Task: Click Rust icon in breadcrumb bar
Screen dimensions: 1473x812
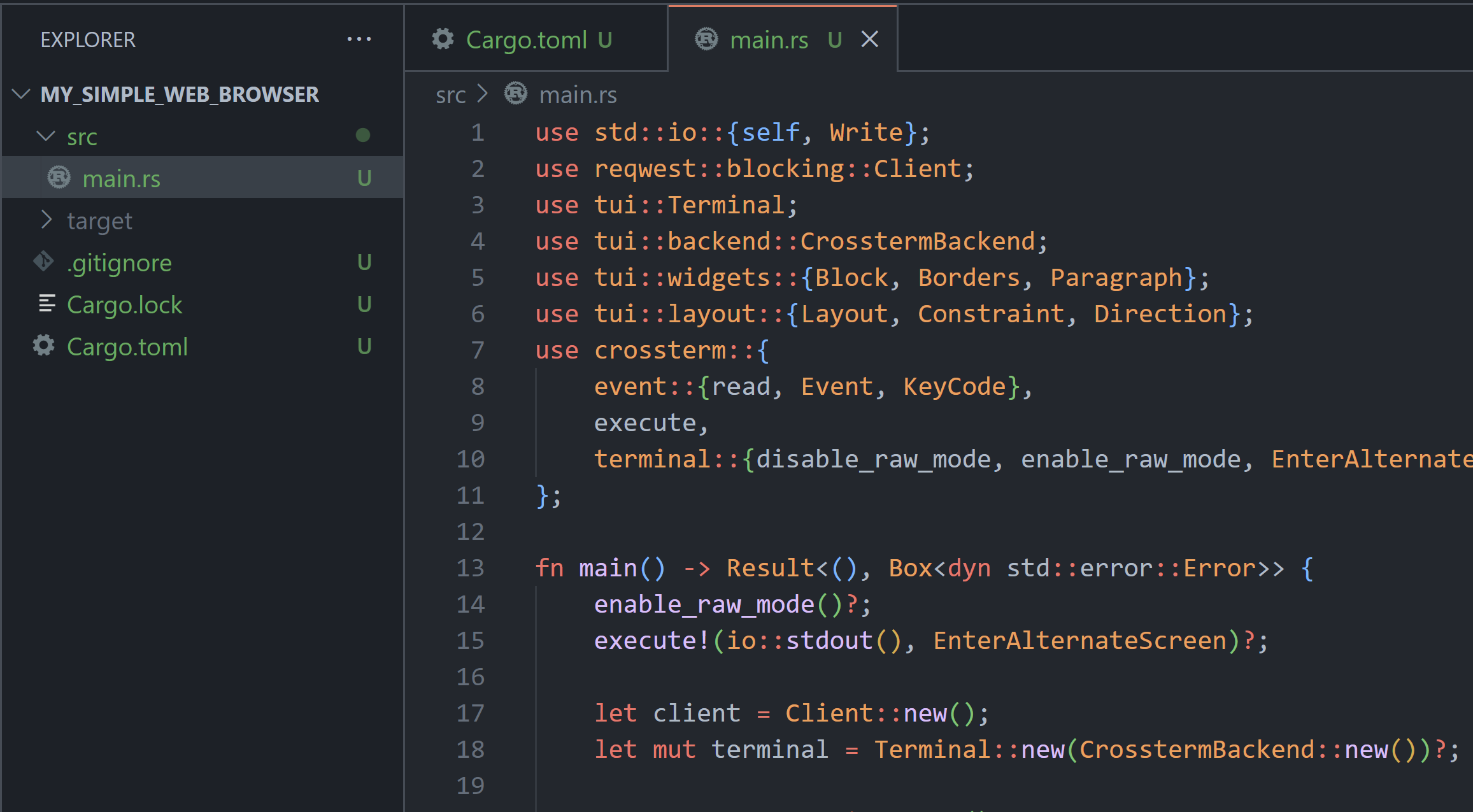Action: (x=516, y=94)
